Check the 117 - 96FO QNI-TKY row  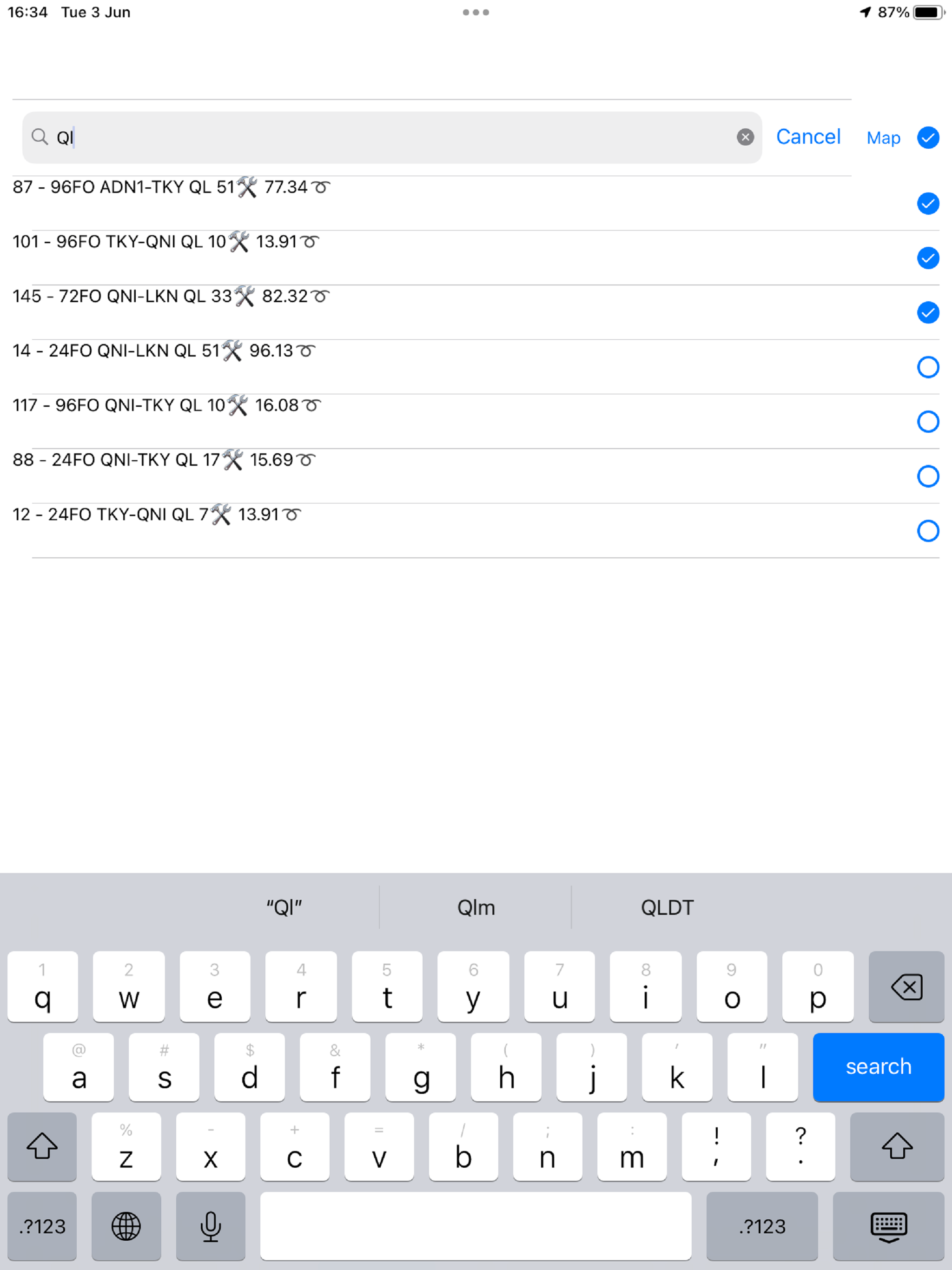[x=928, y=422]
